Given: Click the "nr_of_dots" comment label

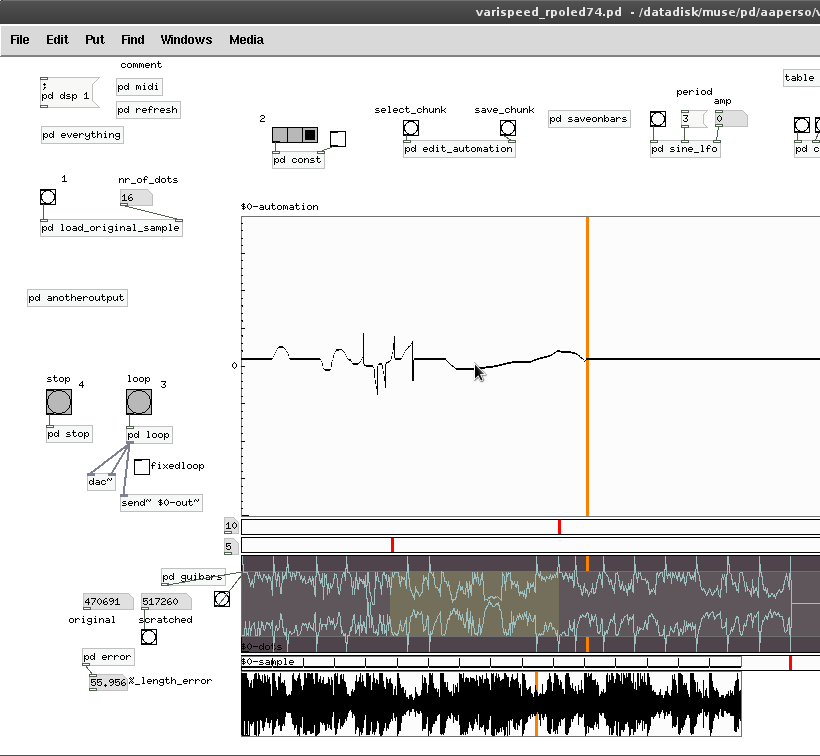Looking at the screenshot, I should 148,180.
